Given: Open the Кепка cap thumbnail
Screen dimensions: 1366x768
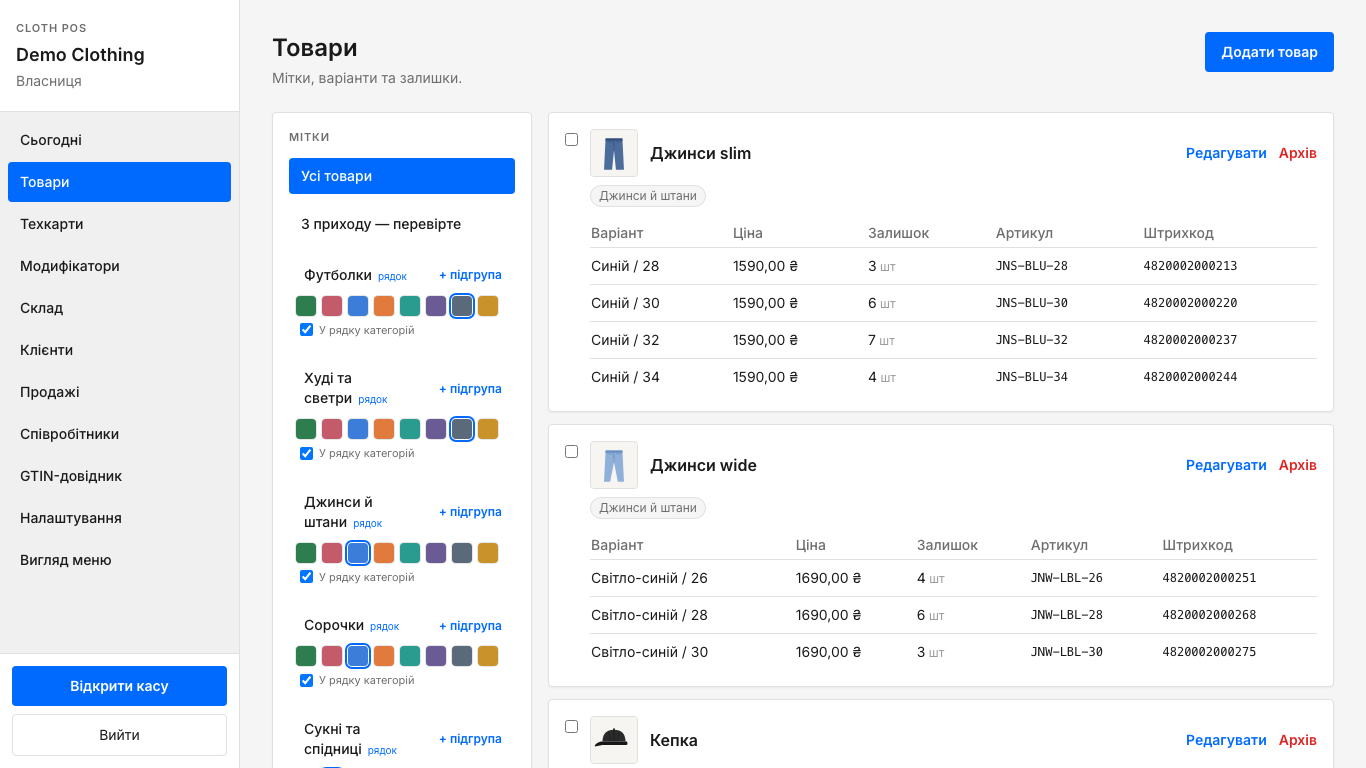Looking at the screenshot, I should click(614, 740).
